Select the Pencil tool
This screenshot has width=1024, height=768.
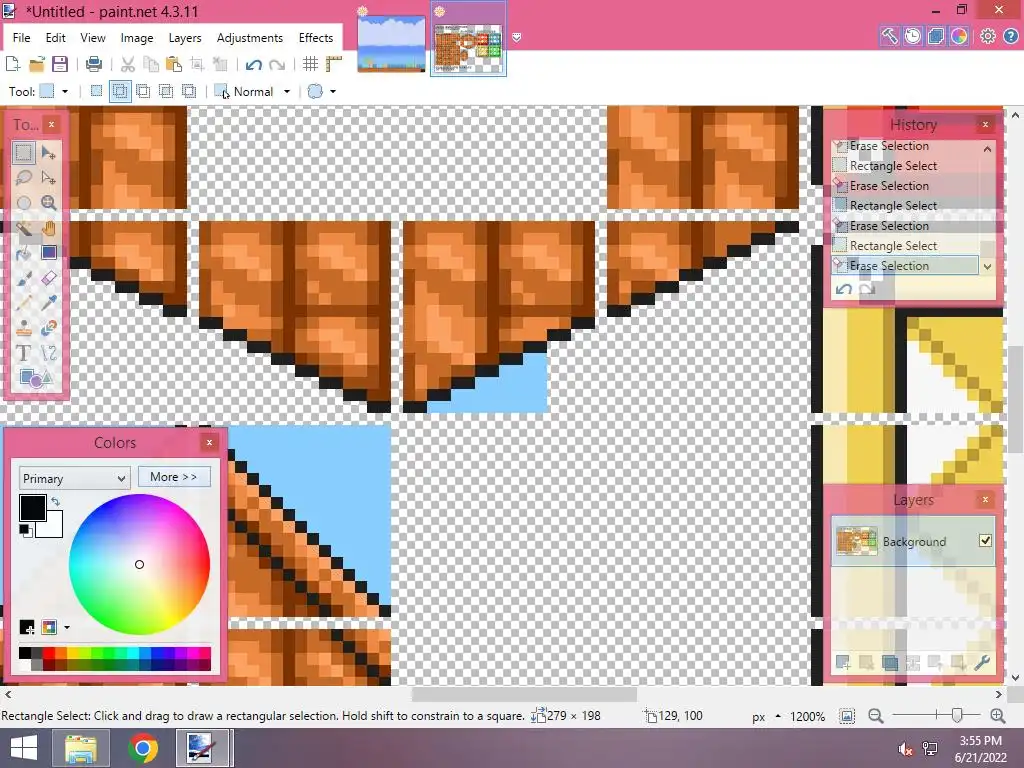(24, 303)
